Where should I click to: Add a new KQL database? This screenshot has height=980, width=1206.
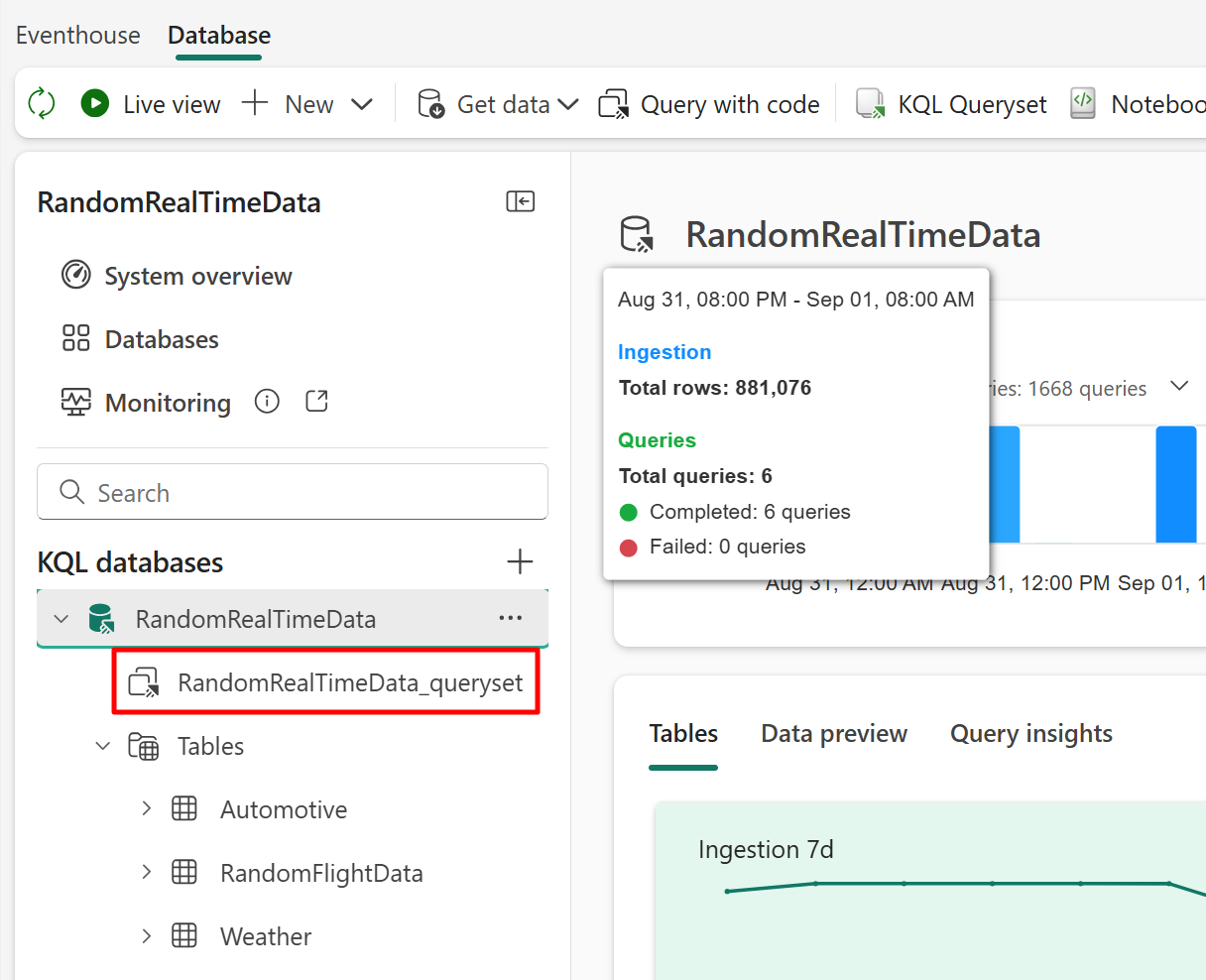(x=520, y=561)
